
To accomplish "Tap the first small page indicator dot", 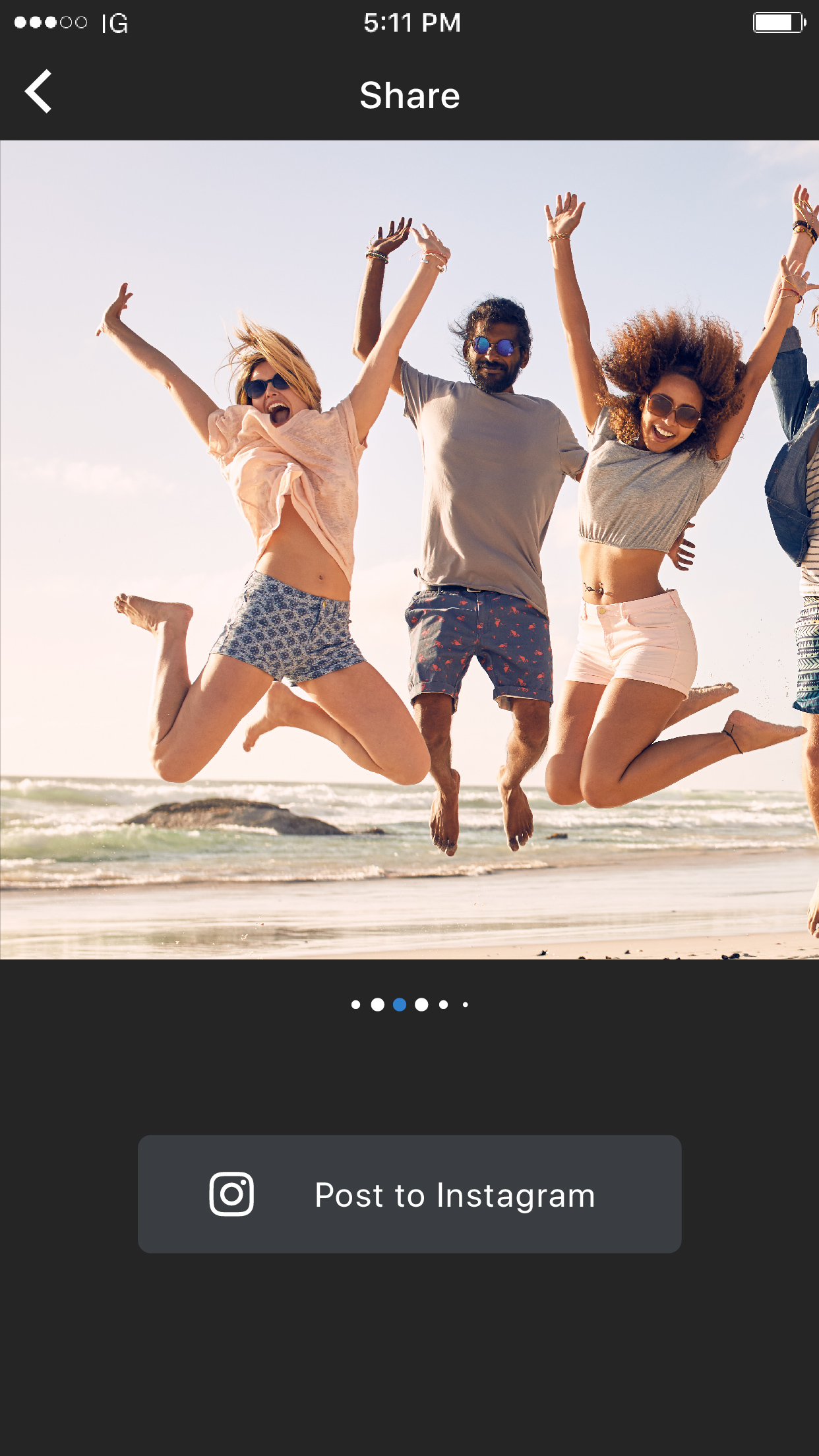I will click(356, 1005).
